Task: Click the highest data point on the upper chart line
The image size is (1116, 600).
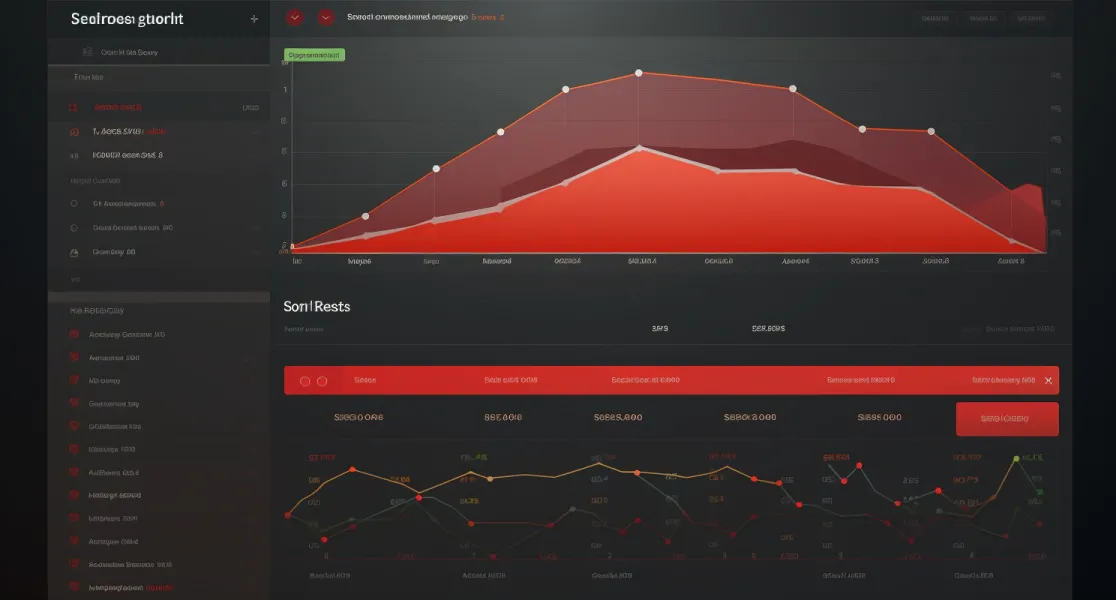Action: (638, 73)
